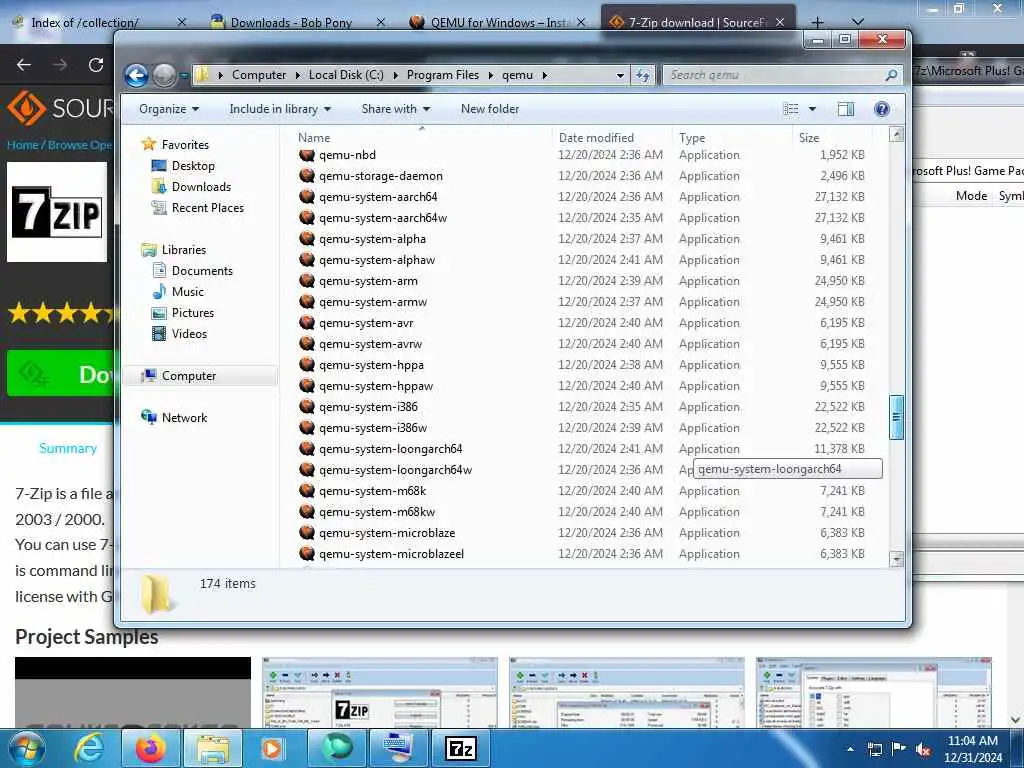This screenshot has height=768, width=1024.
Task: Expand the address bar history dropdown
Action: point(620,76)
